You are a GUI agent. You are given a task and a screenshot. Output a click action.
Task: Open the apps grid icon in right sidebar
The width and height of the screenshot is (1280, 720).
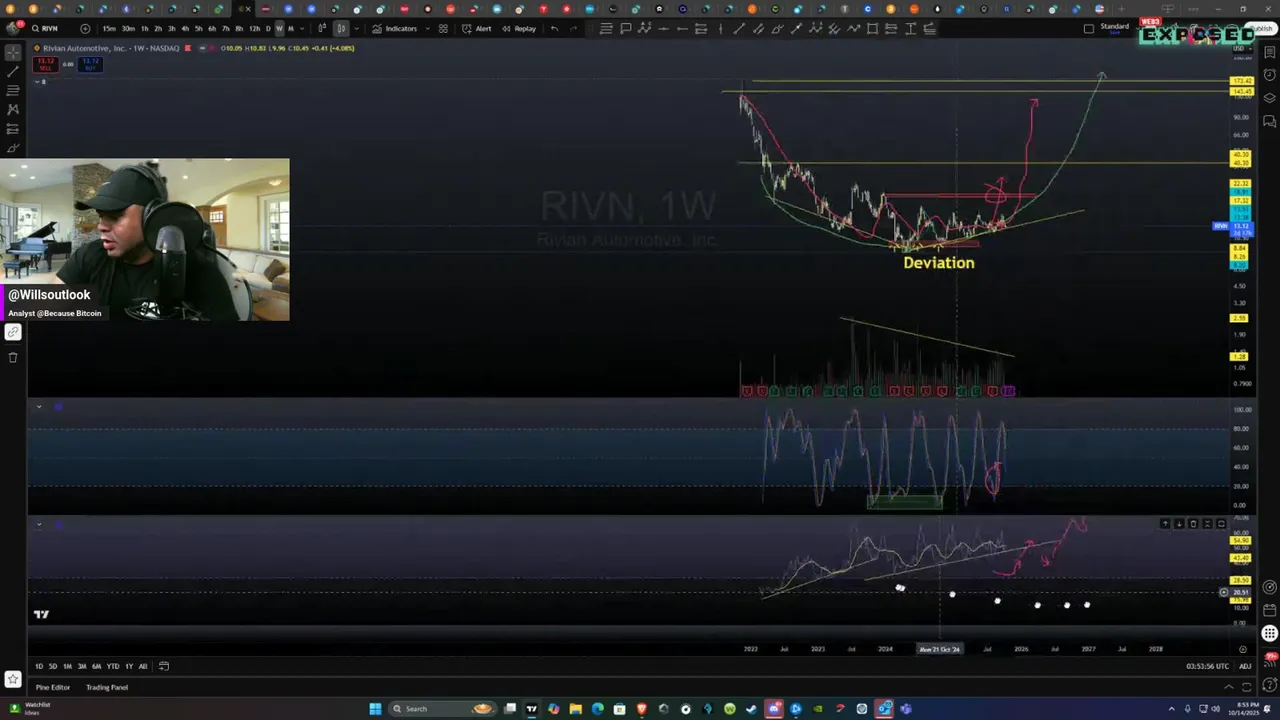point(1269,633)
